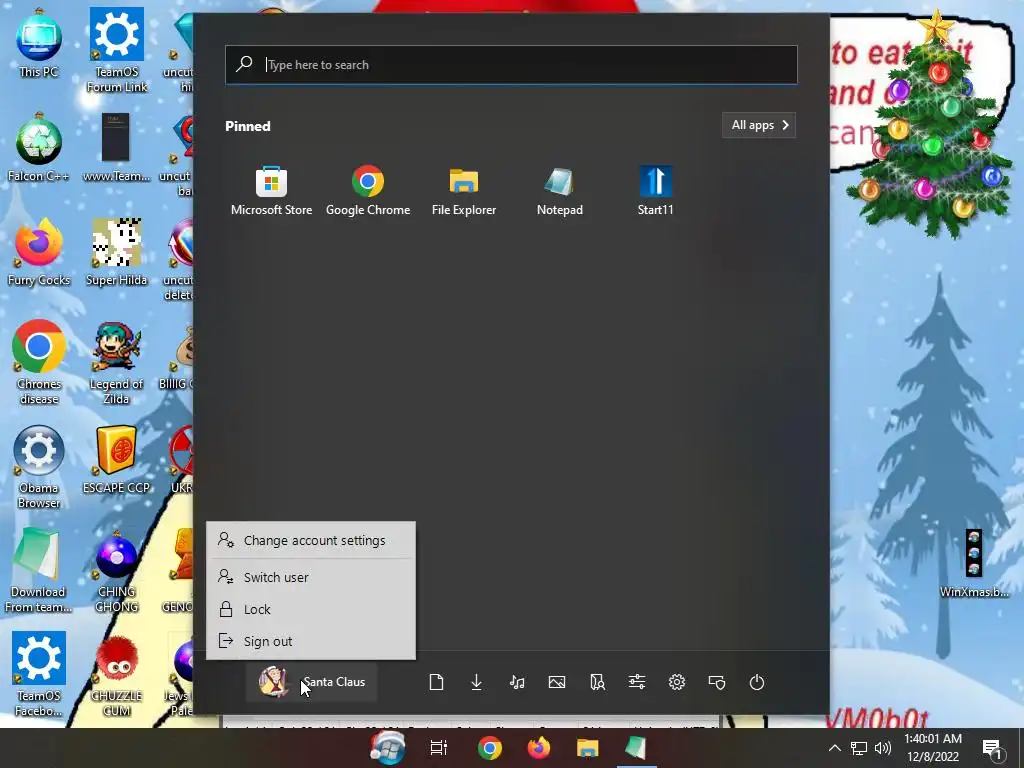Open Settings gear in Start footer
Screen dimensions: 1024x768
click(677, 682)
